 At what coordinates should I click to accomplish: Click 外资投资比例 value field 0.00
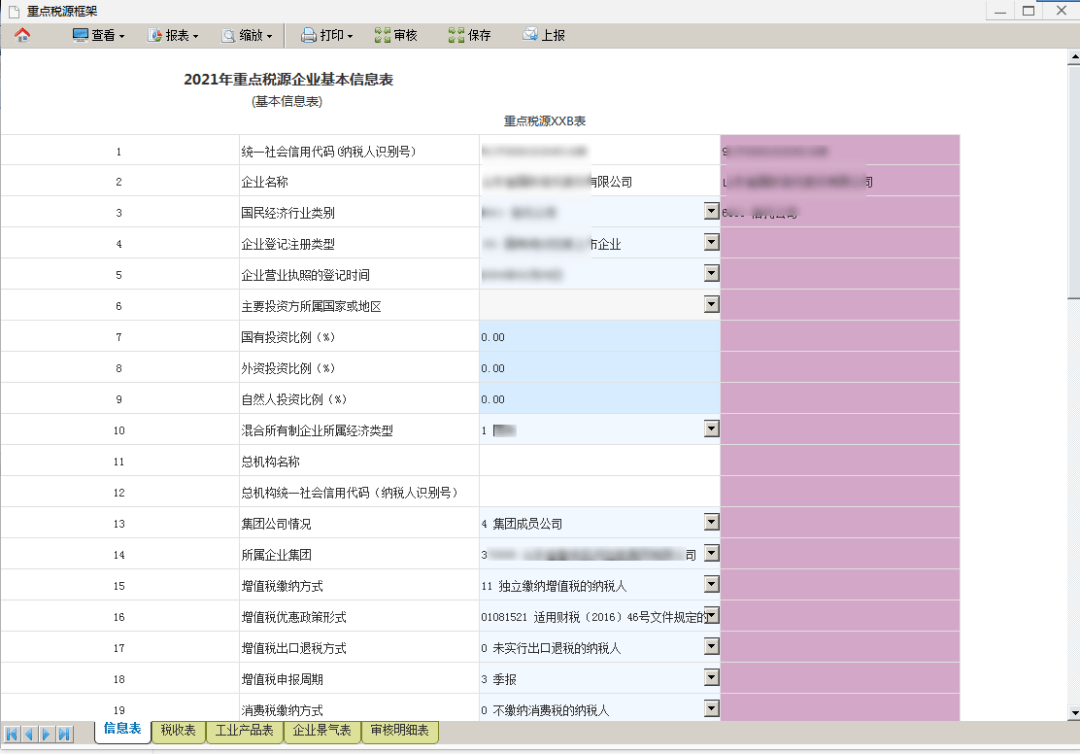tap(599, 368)
